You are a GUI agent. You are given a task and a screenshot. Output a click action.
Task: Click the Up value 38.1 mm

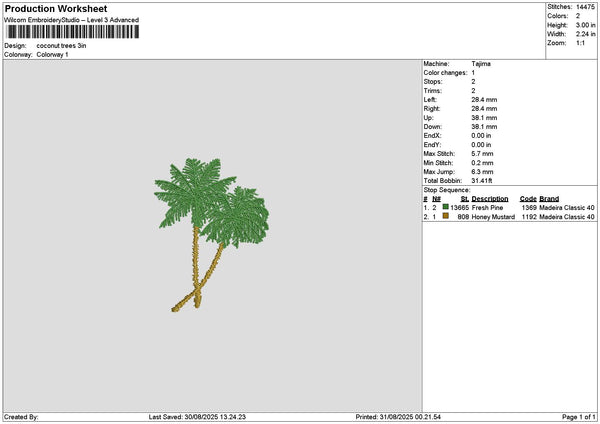point(484,117)
